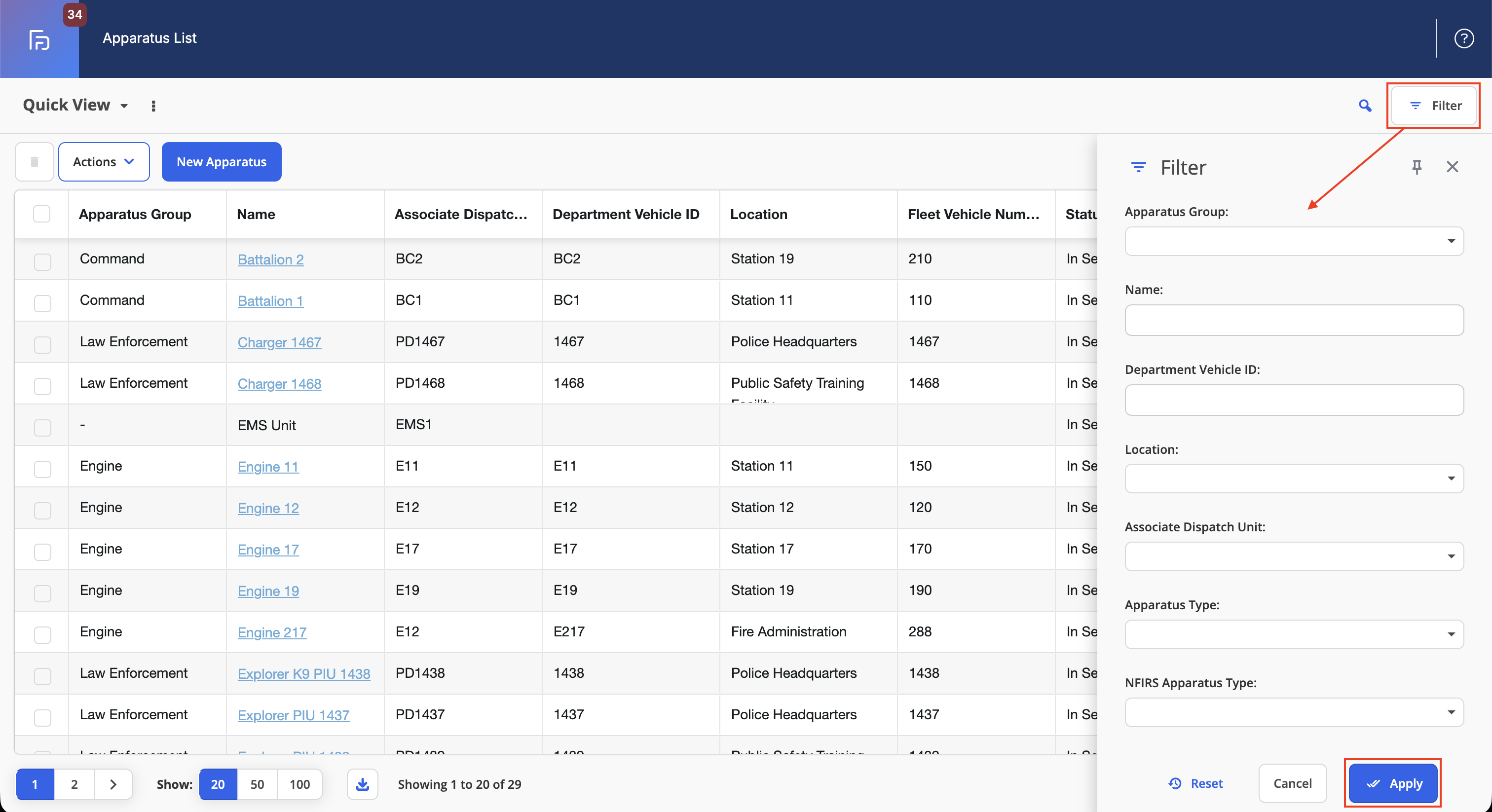Image resolution: width=1492 pixels, height=812 pixels.
Task: Go to next page arrow
Action: pos(113,784)
